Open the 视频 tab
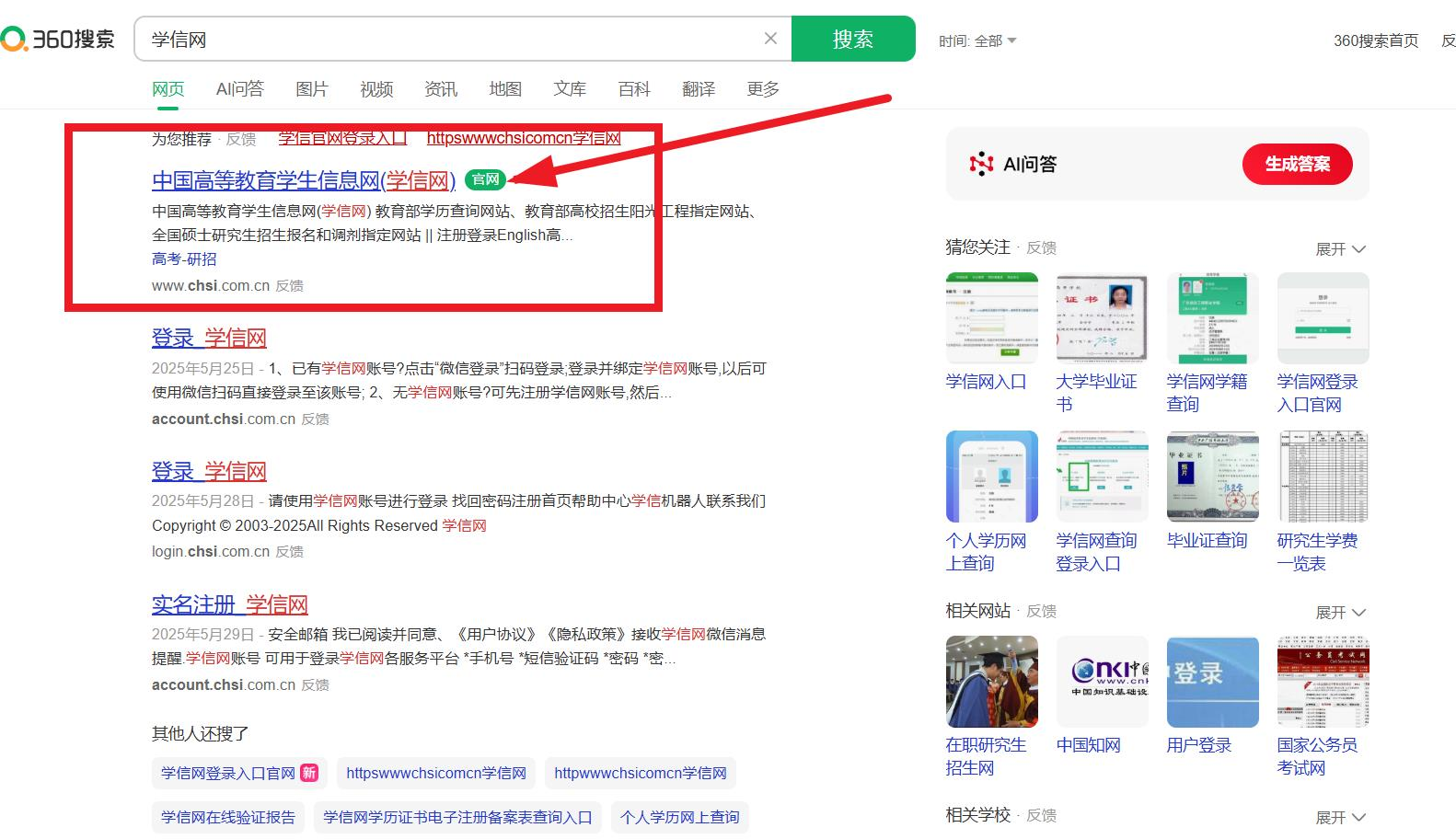This screenshot has height=839, width=1456. (x=376, y=89)
